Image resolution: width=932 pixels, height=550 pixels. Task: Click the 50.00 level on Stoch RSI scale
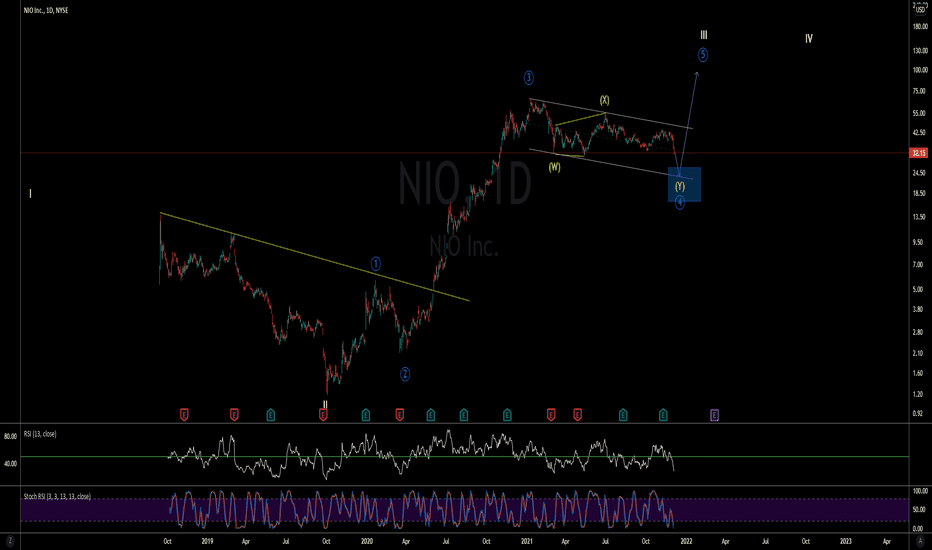coord(919,510)
